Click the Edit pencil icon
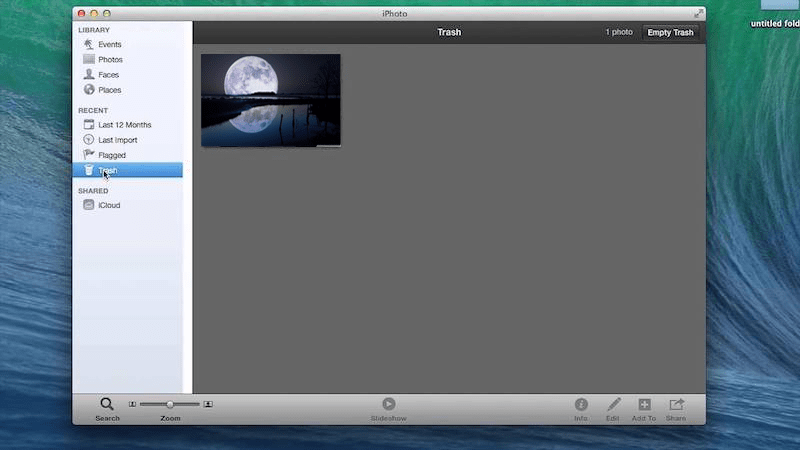The height and width of the screenshot is (450, 800). [x=614, y=405]
